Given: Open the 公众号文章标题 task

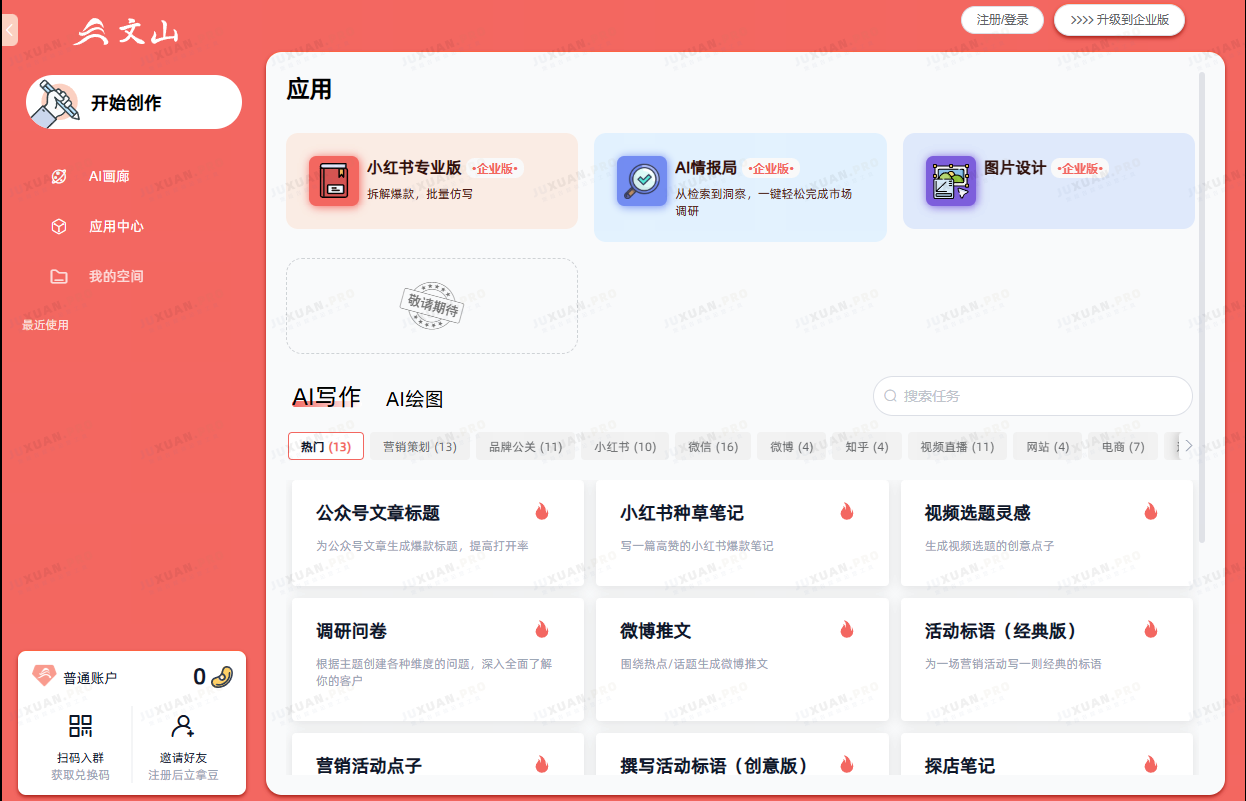Looking at the screenshot, I should pos(438,533).
